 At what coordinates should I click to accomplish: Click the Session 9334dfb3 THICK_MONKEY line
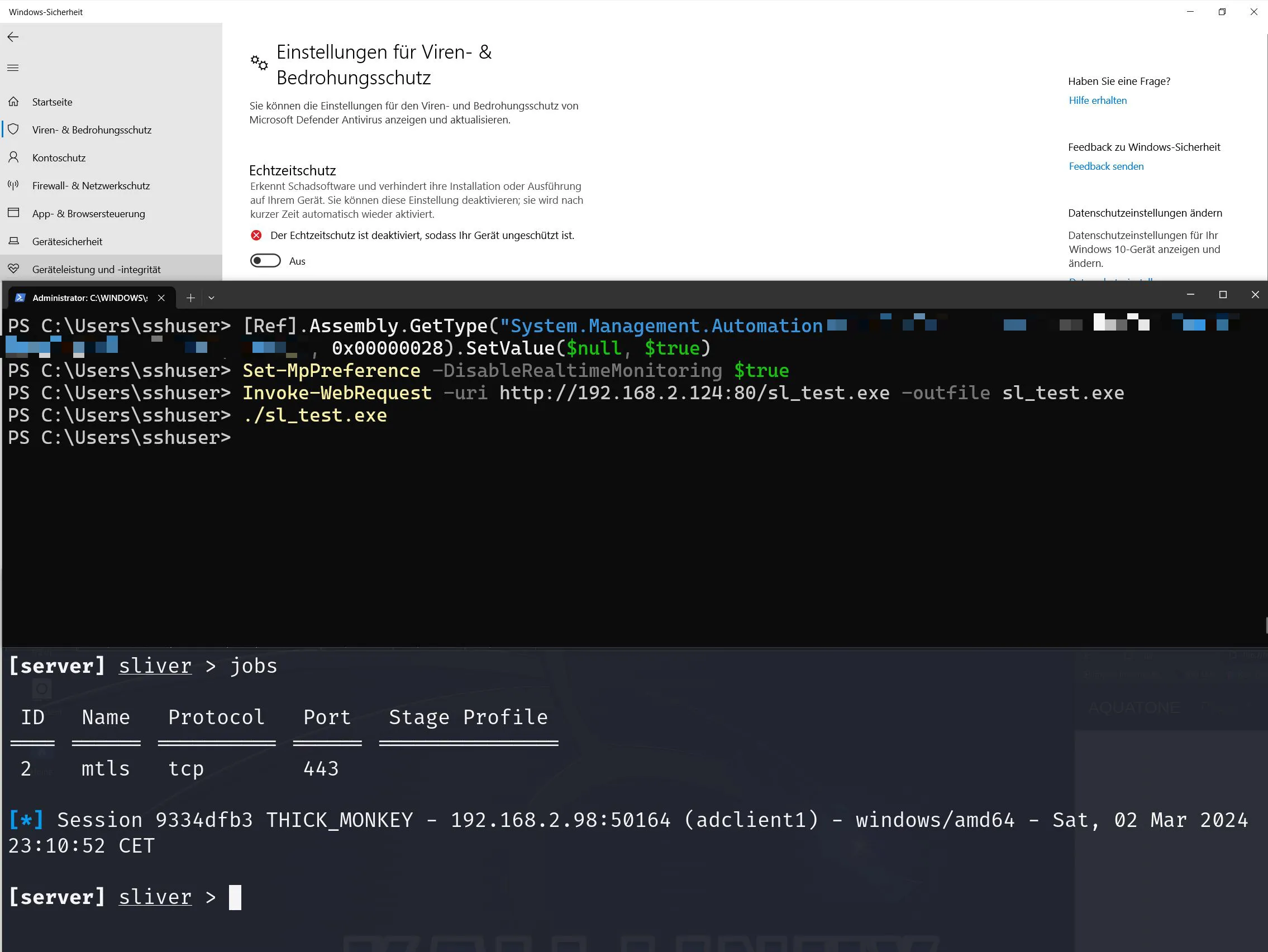[628, 833]
